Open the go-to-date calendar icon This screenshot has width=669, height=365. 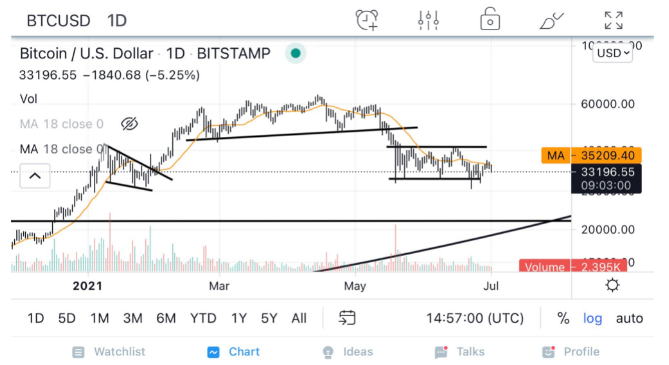[x=347, y=318]
